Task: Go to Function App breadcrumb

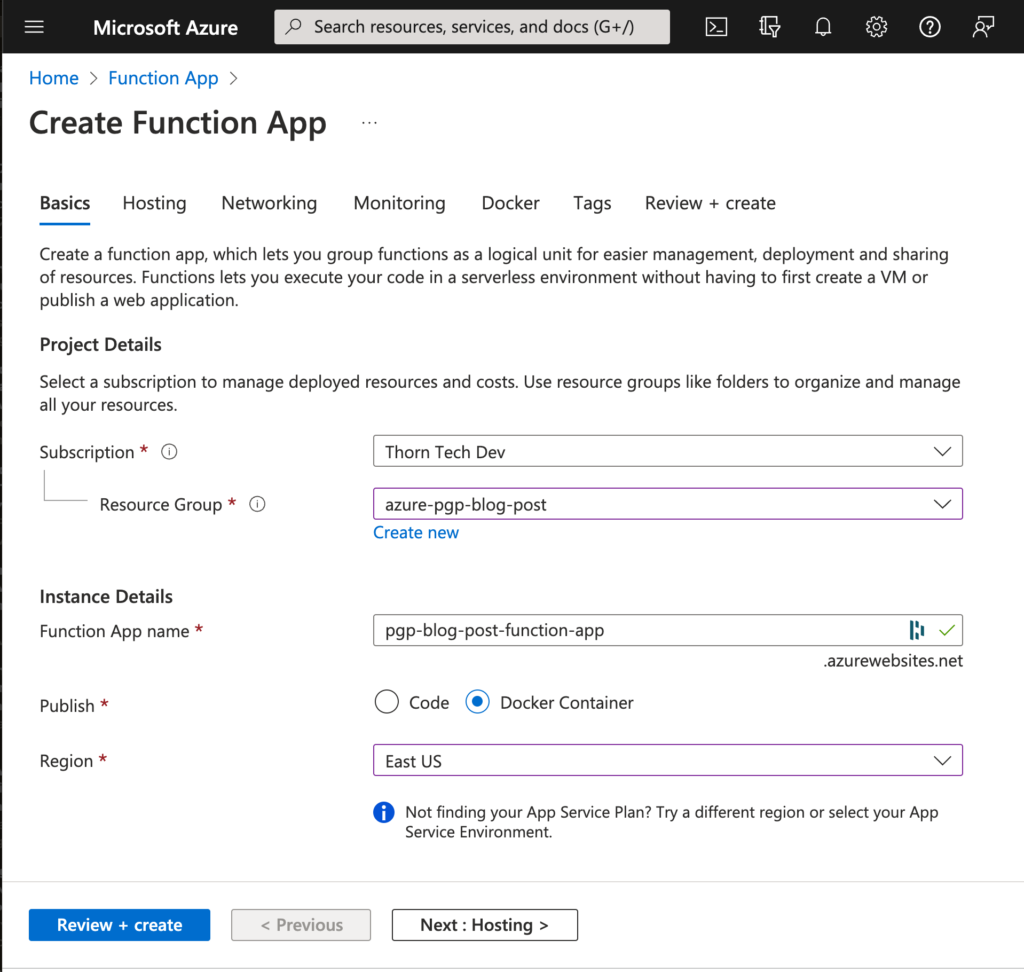Action: (163, 78)
